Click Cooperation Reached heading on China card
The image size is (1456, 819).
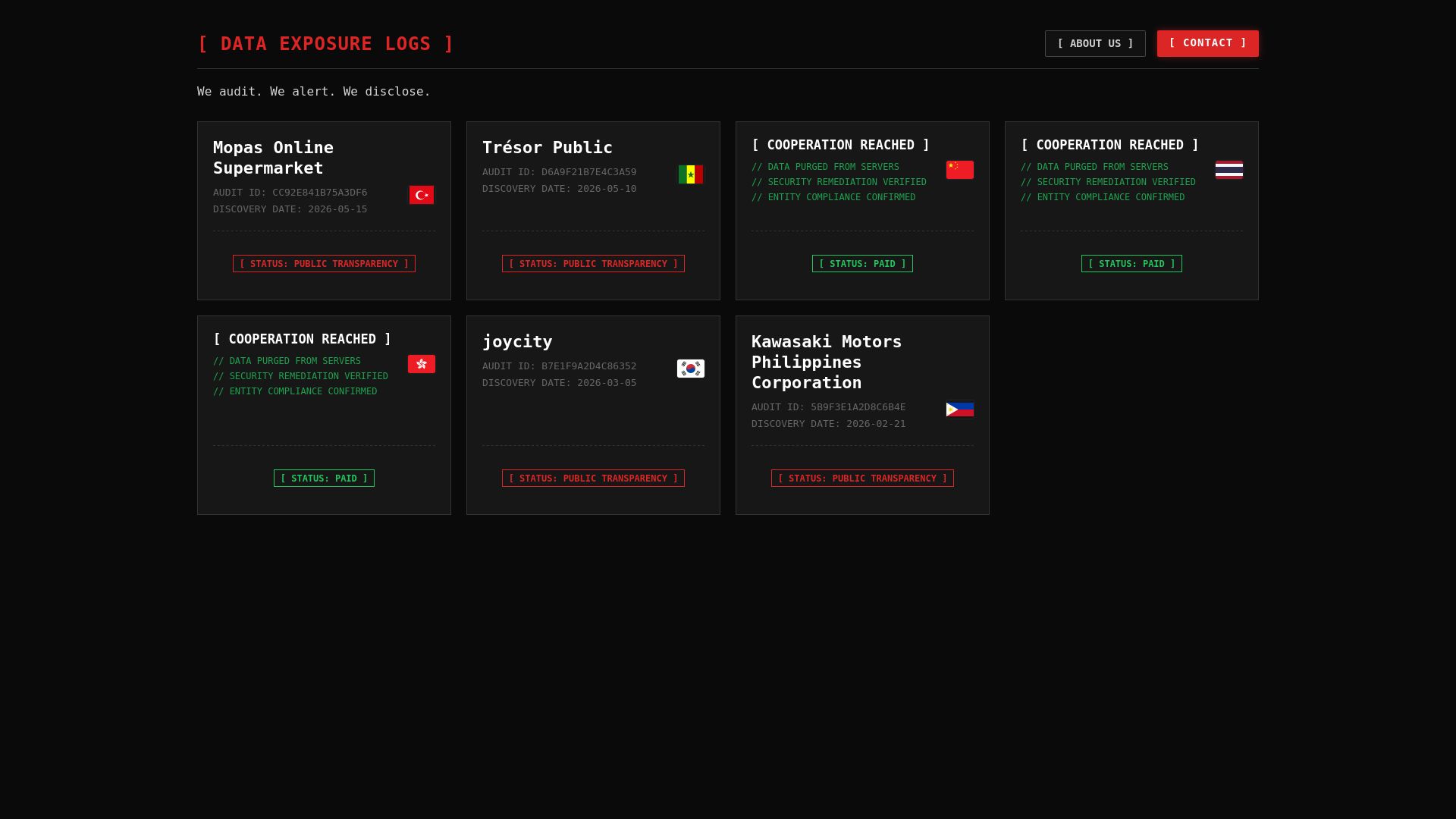pyautogui.click(x=840, y=145)
